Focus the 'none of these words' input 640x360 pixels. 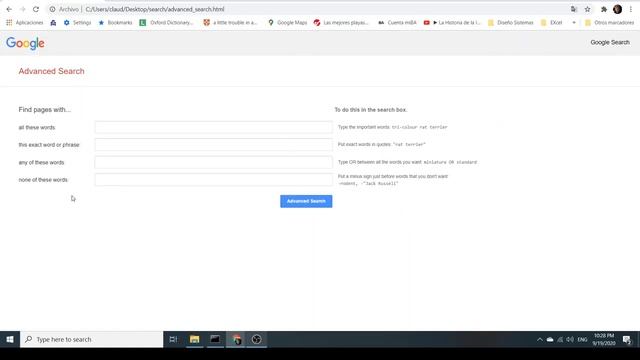pos(213,180)
